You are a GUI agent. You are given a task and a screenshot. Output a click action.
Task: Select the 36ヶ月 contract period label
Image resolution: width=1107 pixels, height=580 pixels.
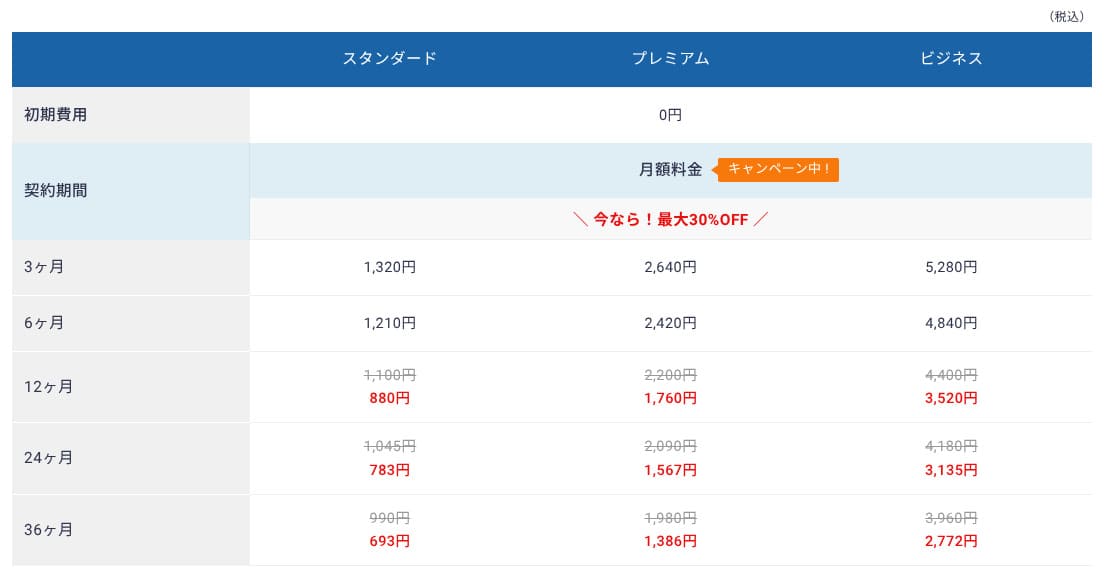pos(49,530)
